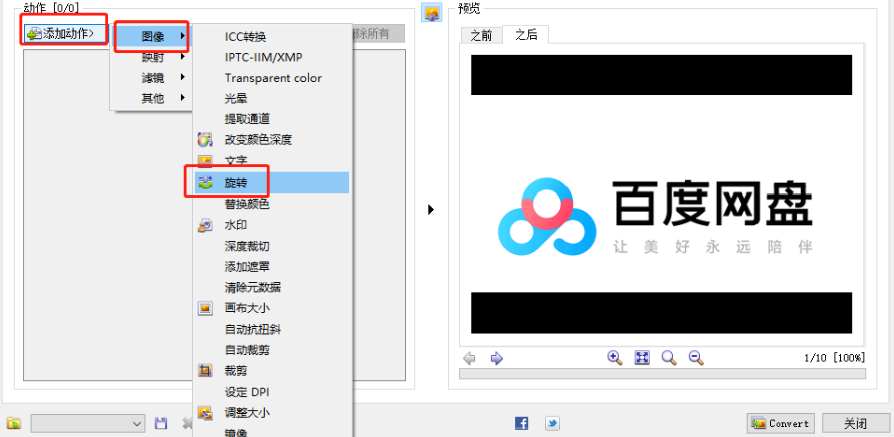Expand the 映射 submenu entry
The image size is (894, 437).
(152, 57)
